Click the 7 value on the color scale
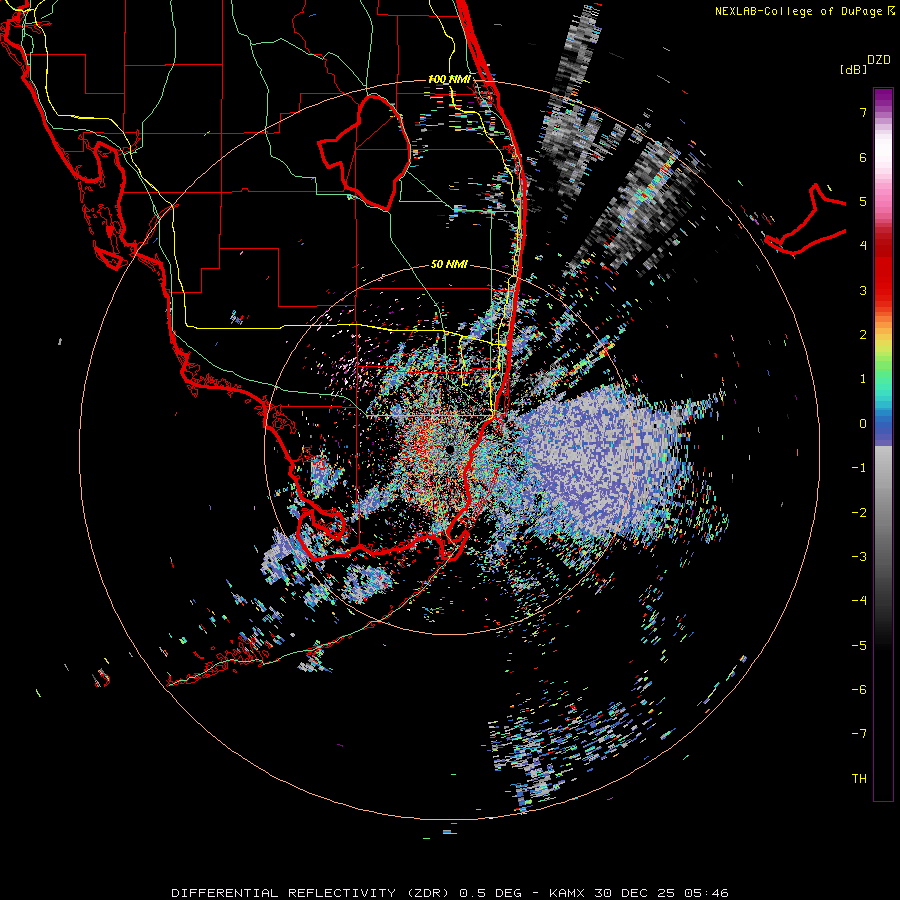900x900 pixels. pos(862,112)
